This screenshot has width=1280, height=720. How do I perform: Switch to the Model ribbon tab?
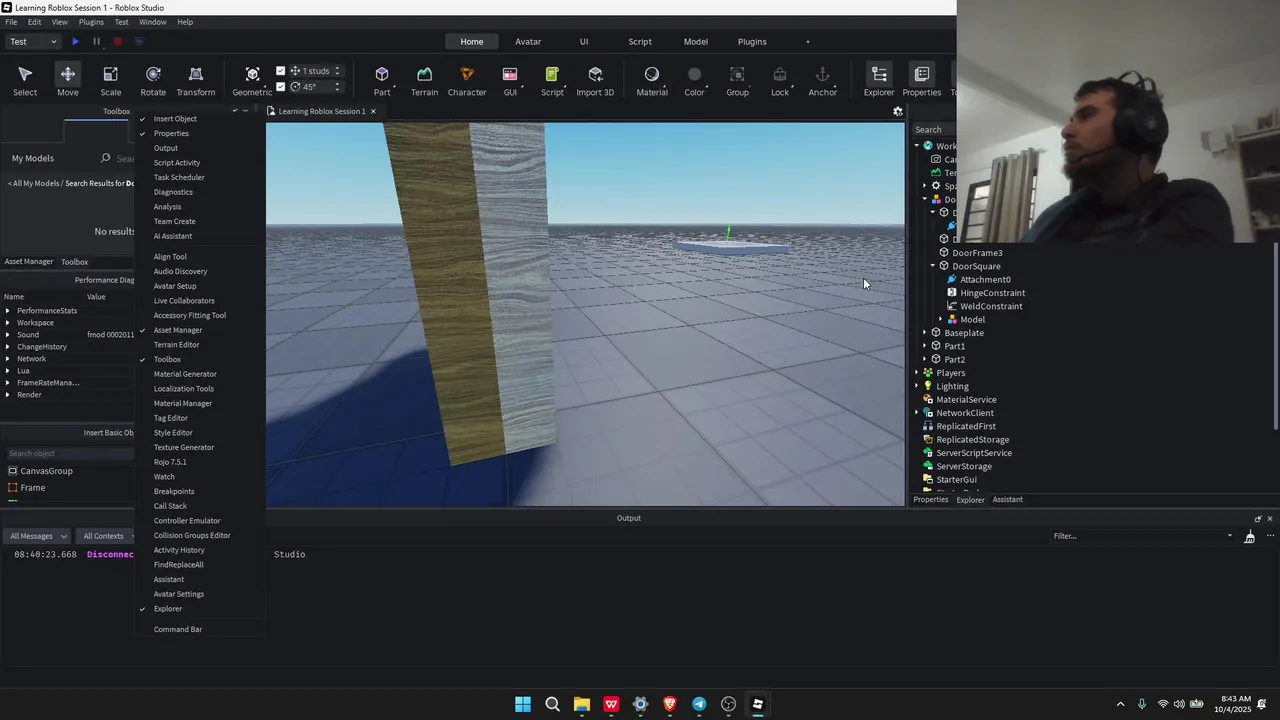695,41
